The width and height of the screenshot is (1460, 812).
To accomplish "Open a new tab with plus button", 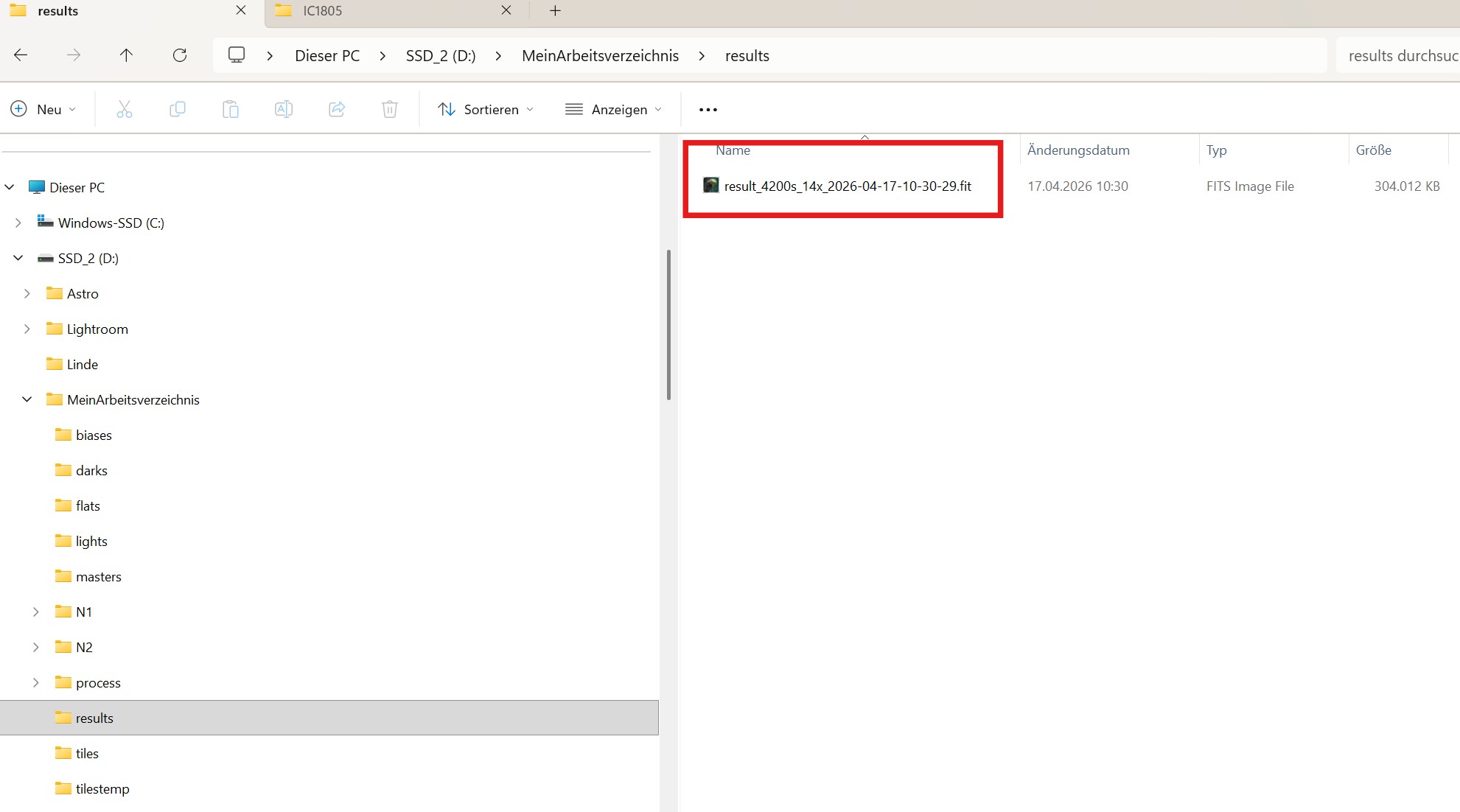I will click(555, 11).
